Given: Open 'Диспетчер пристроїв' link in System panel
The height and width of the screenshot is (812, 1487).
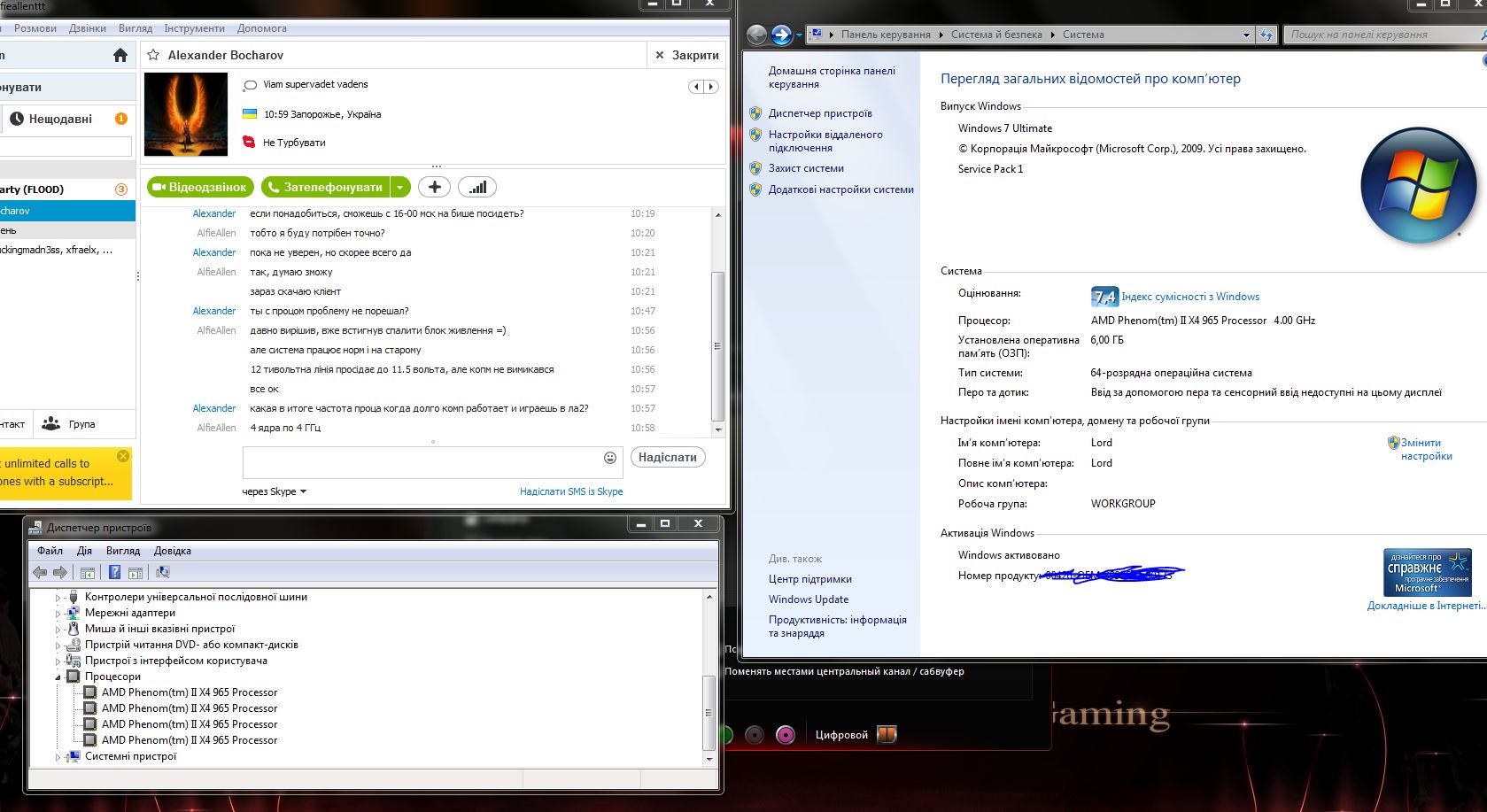Looking at the screenshot, I should (820, 113).
